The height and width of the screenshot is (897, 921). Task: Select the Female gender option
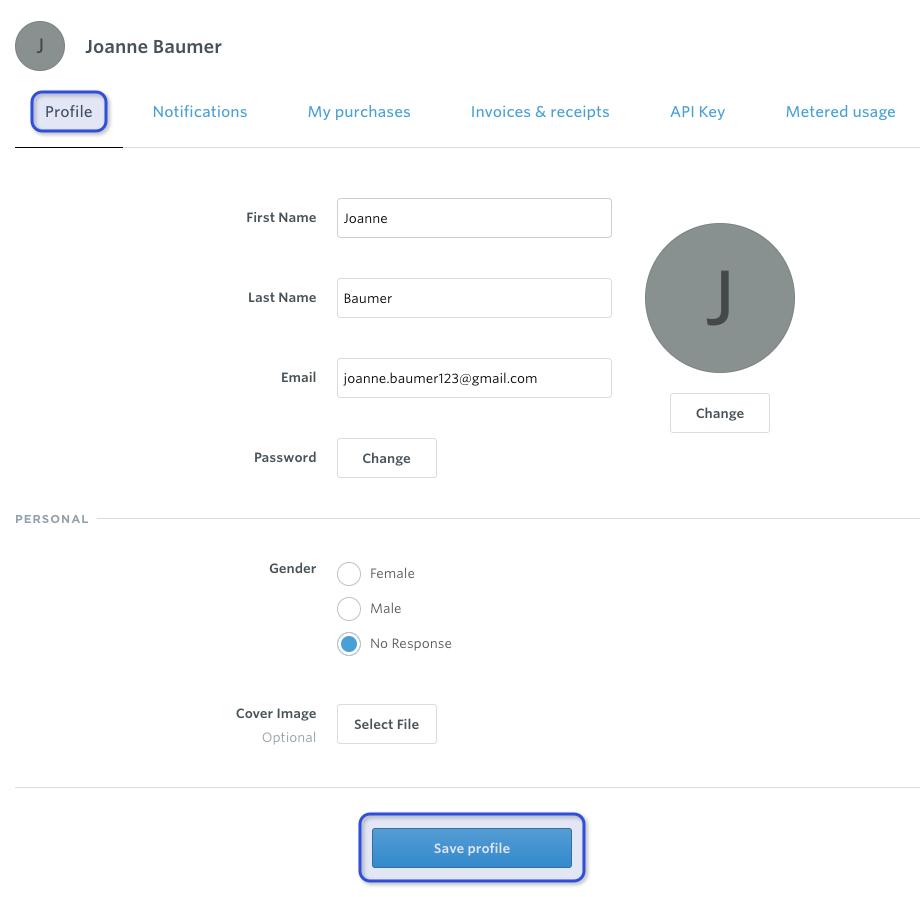pos(349,573)
